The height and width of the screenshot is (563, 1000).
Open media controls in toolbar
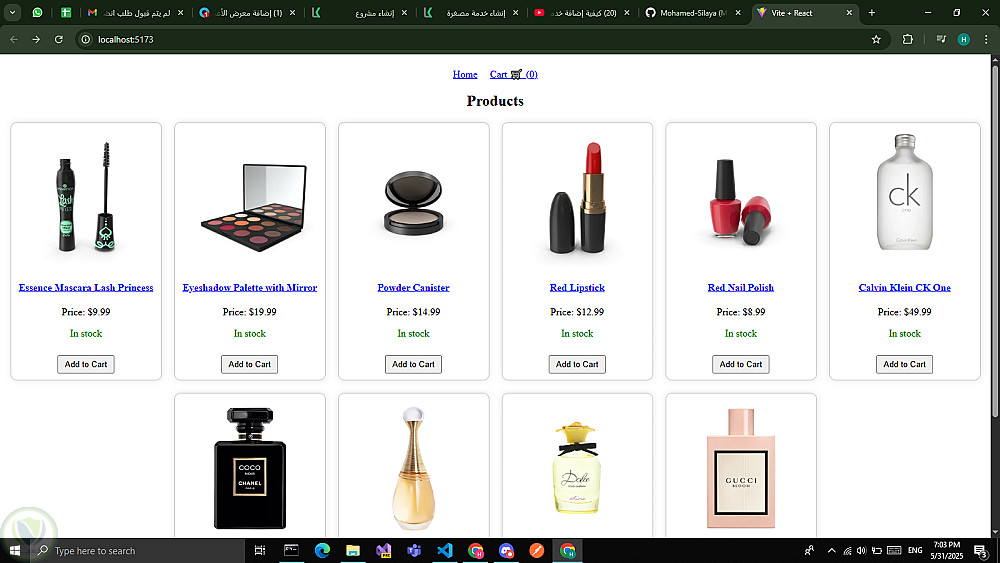pos(941,40)
